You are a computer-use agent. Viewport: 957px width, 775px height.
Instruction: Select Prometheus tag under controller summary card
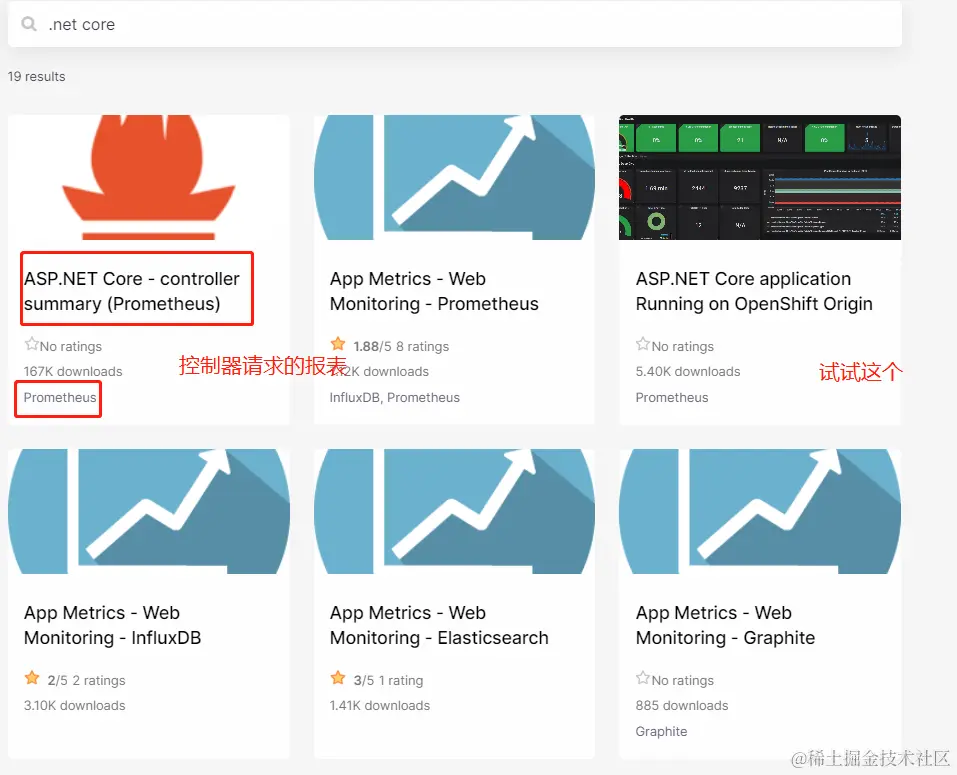(60, 398)
